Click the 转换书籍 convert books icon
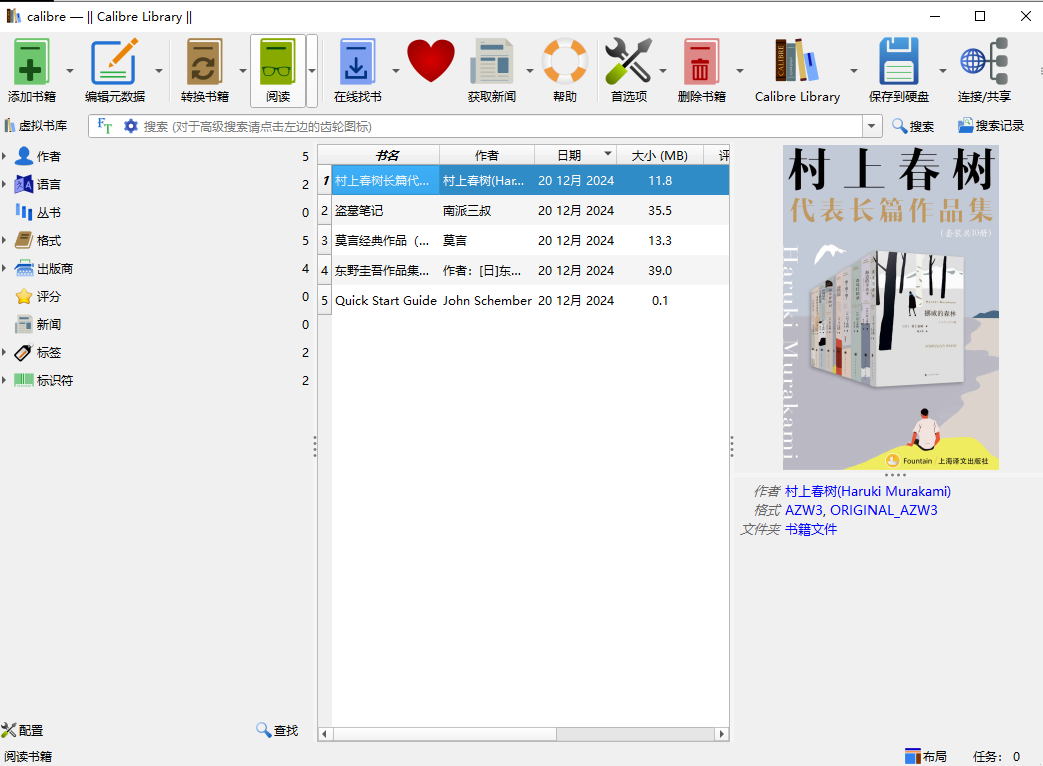 204,63
